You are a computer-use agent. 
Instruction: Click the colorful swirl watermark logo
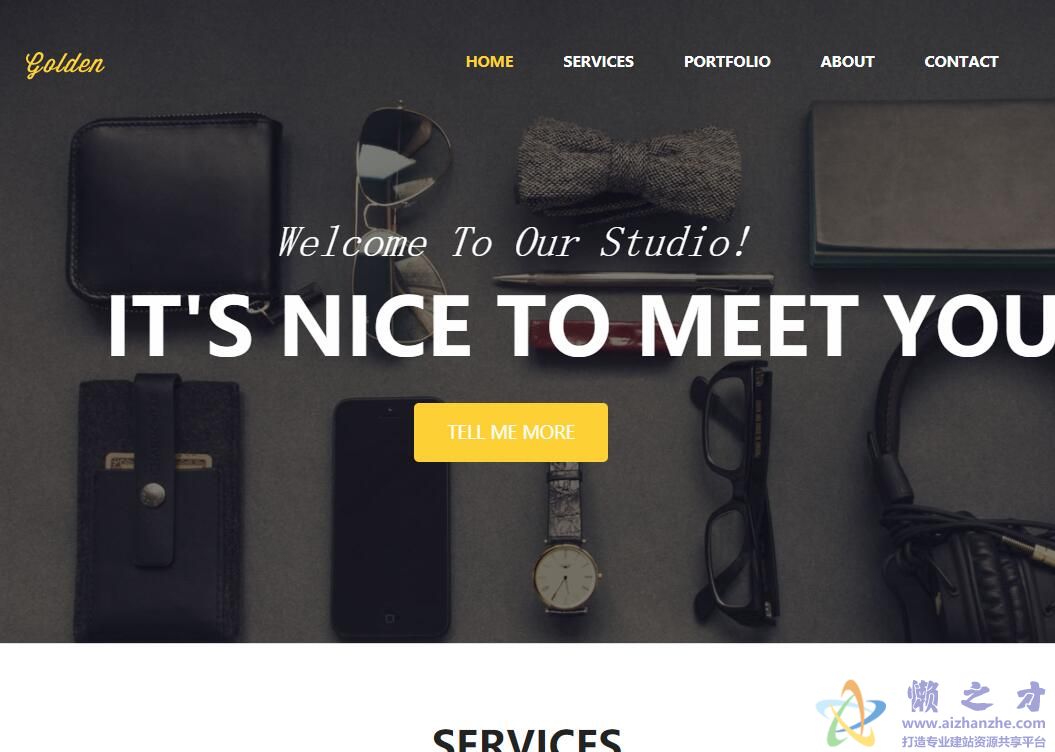[850, 712]
